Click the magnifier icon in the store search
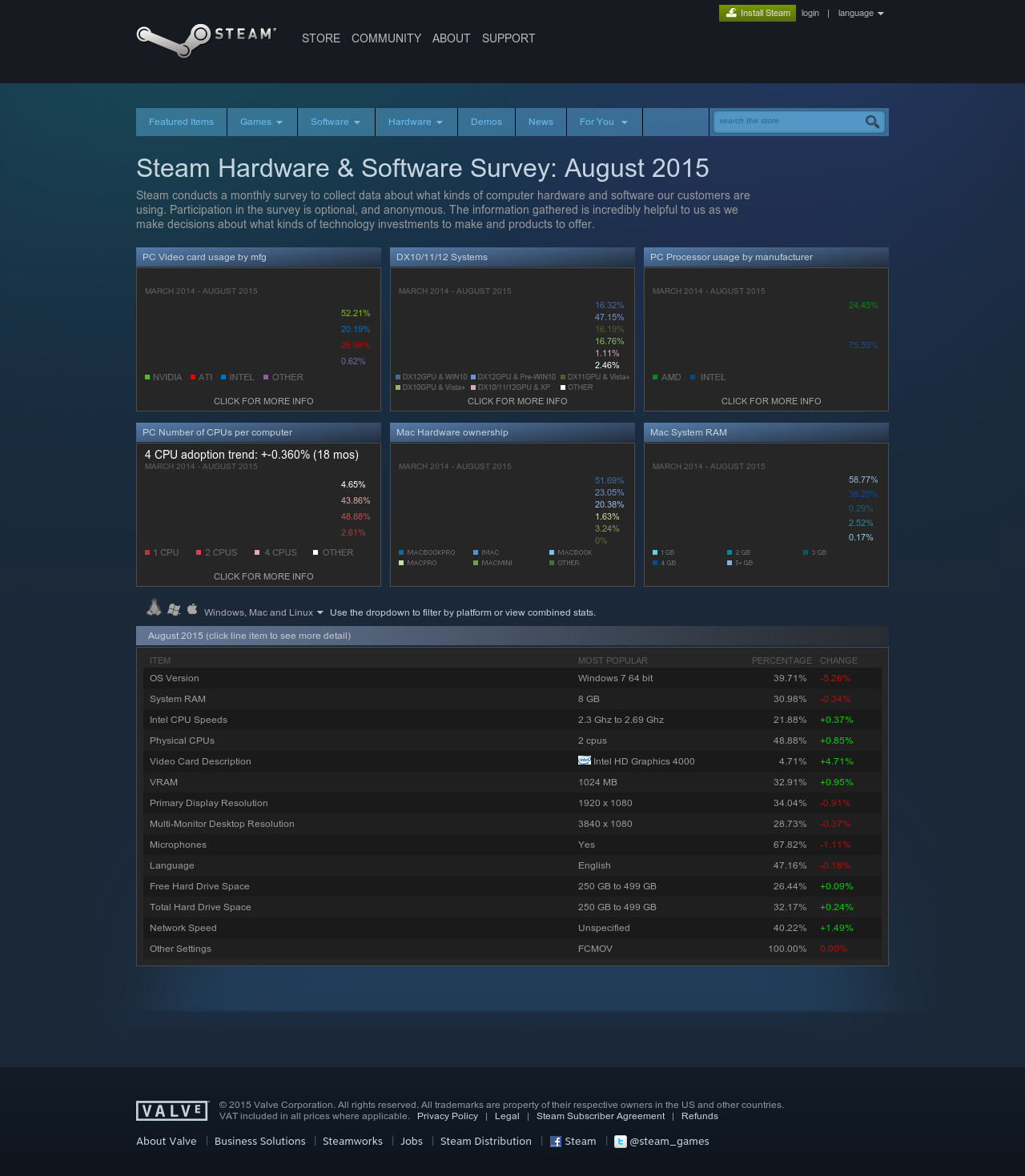The height and width of the screenshot is (1176, 1025). tap(872, 122)
